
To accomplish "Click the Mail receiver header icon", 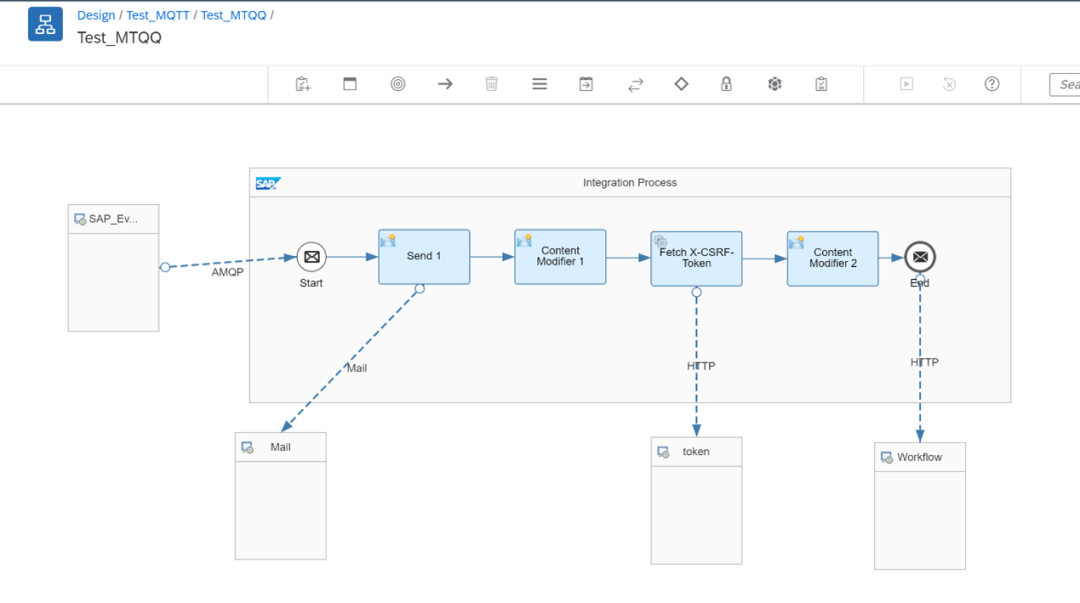I will pos(247,448).
